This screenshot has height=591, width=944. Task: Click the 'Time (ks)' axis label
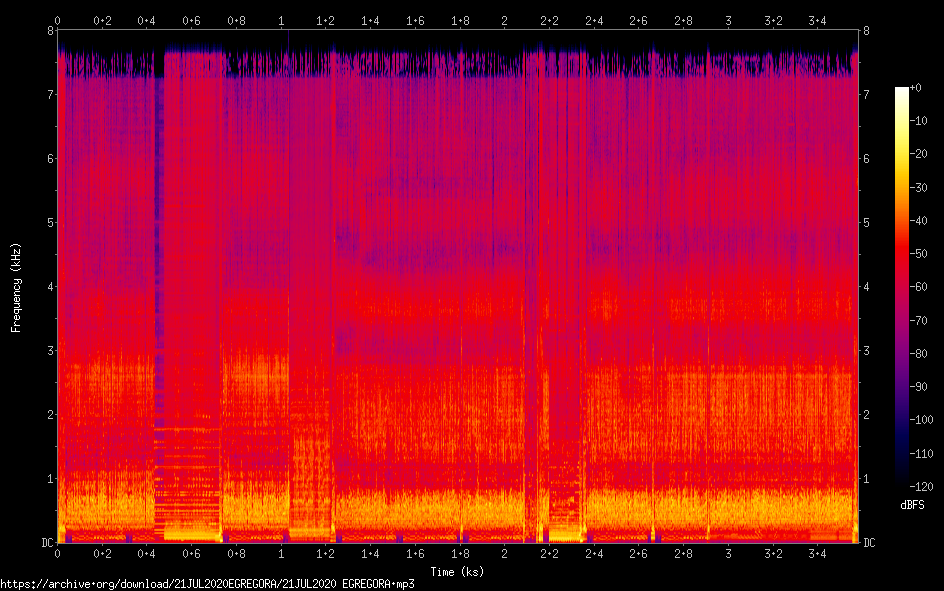(x=457, y=572)
